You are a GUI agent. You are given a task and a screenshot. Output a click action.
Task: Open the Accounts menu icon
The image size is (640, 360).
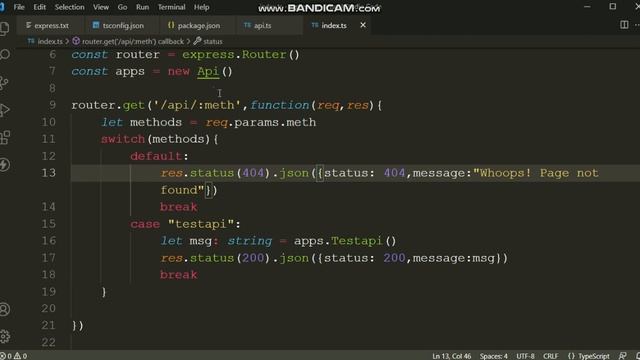(5, 309)
